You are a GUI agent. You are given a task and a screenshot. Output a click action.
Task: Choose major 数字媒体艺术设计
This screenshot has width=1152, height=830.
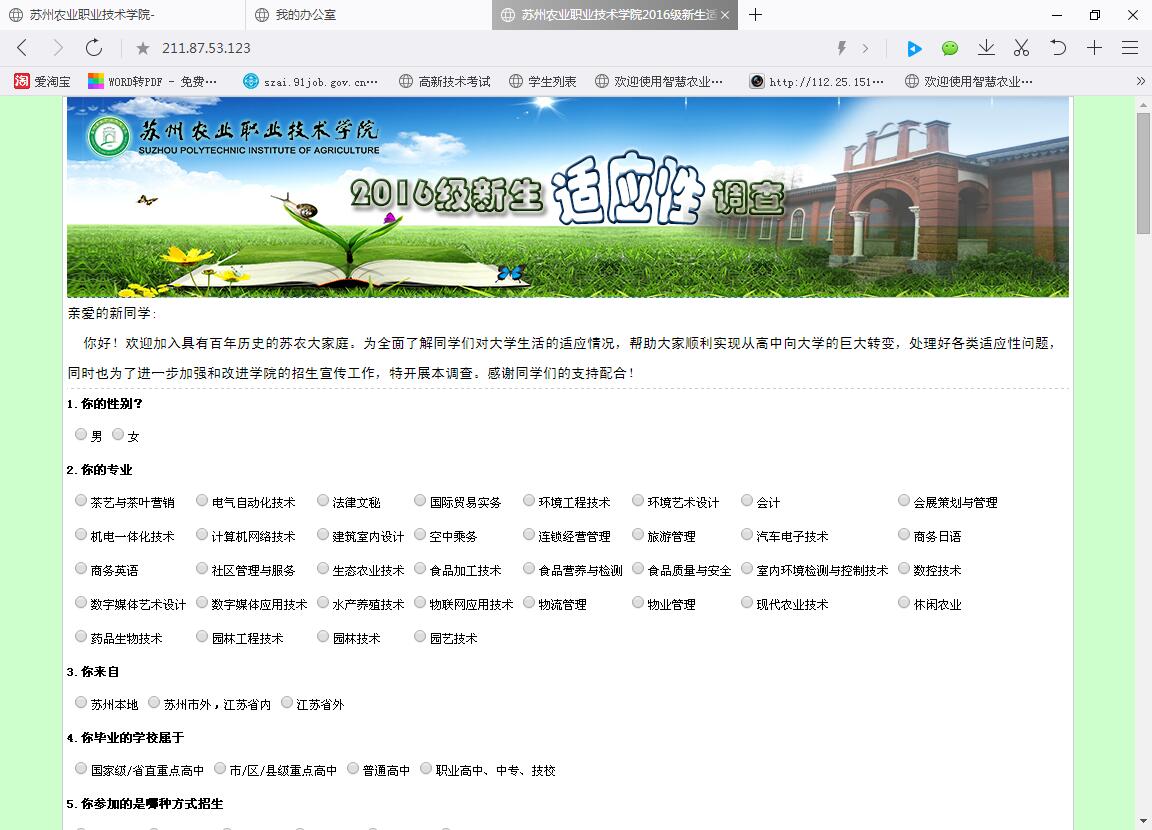(x=81, y=602)
